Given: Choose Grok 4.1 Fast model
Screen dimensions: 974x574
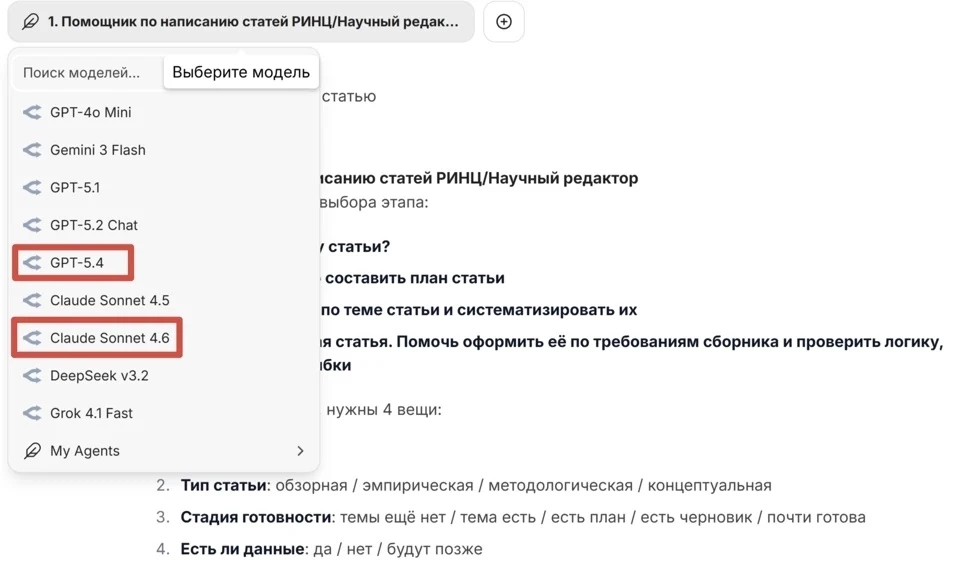Looking at the screenshot, I should pos(164,413).
